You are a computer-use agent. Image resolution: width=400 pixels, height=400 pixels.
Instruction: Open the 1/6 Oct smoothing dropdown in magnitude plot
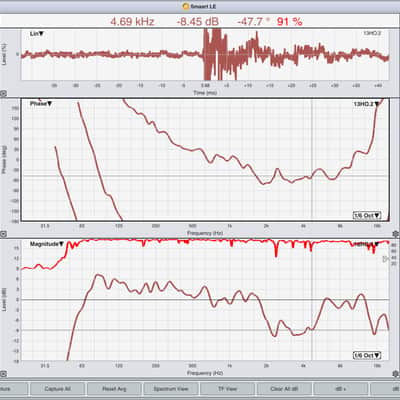(367, 355)
